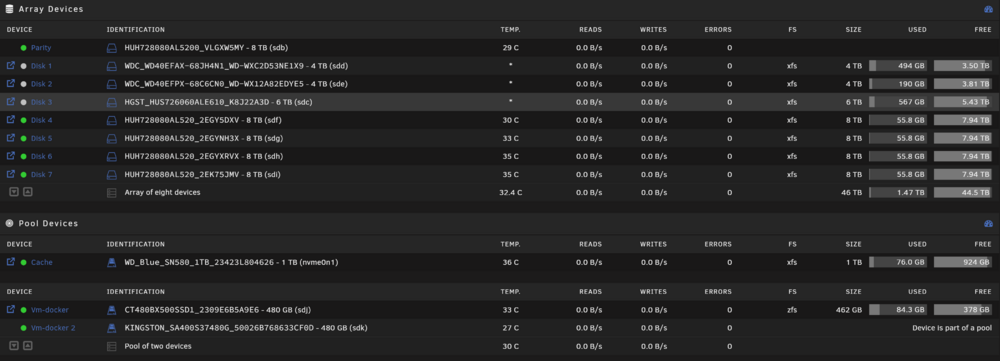Click Pool Devices section header icon
Viewport: 1000px width, 361px height.
coord(10,223)
